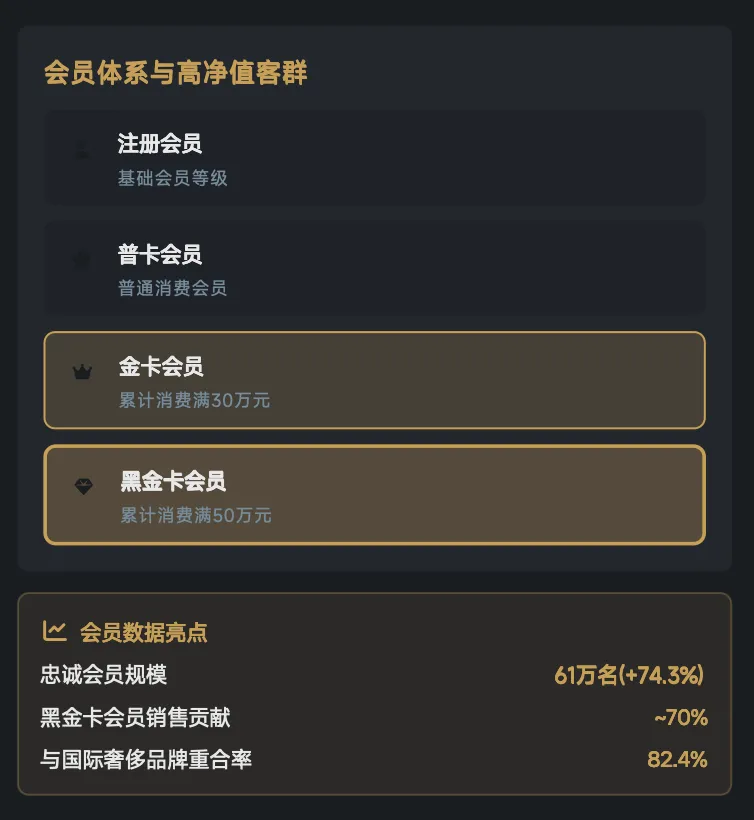Select the 黑金卡会员 tier title
The image size is (754, 820).
pos(173,482)
